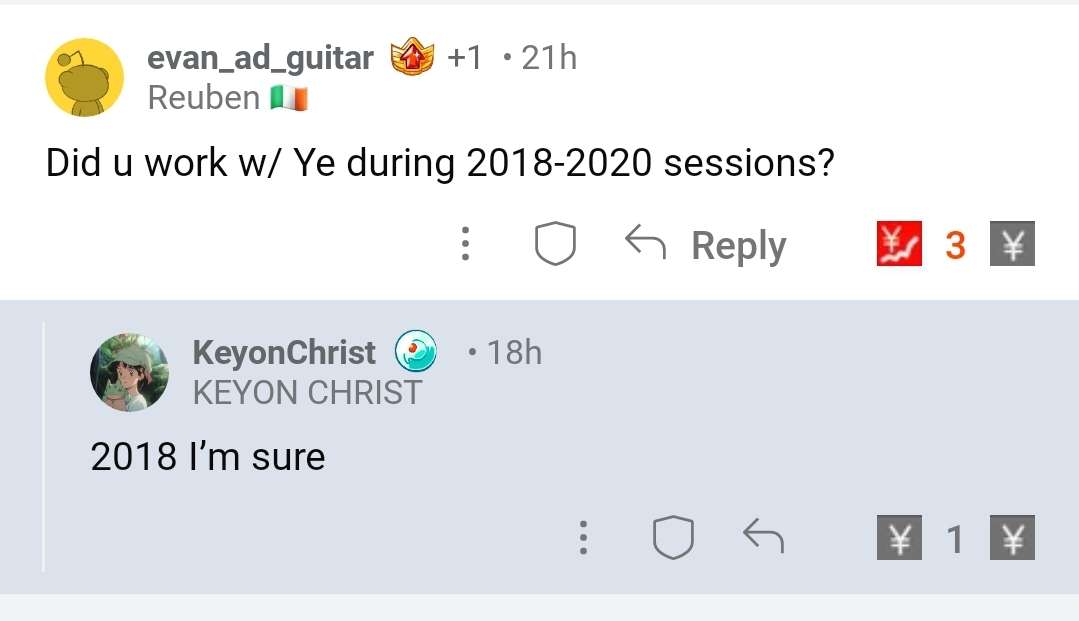This screenshot has height=621, width=1079.
Task: Open evan_ad_guitar's user profile
Action: coord(260,59)
